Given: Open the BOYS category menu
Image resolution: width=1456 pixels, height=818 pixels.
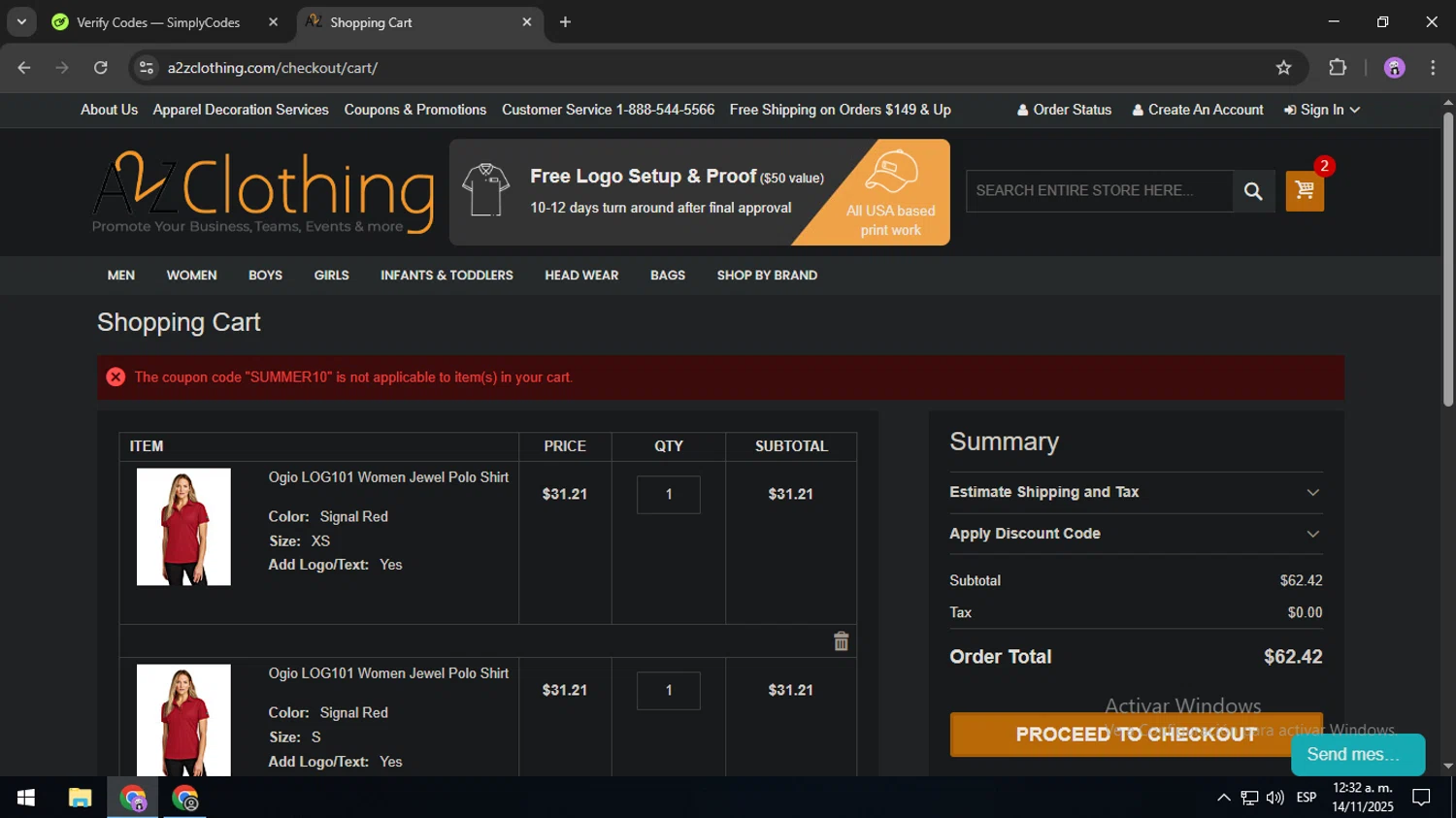Looking at the screenshot, I should tap(265, 276).
